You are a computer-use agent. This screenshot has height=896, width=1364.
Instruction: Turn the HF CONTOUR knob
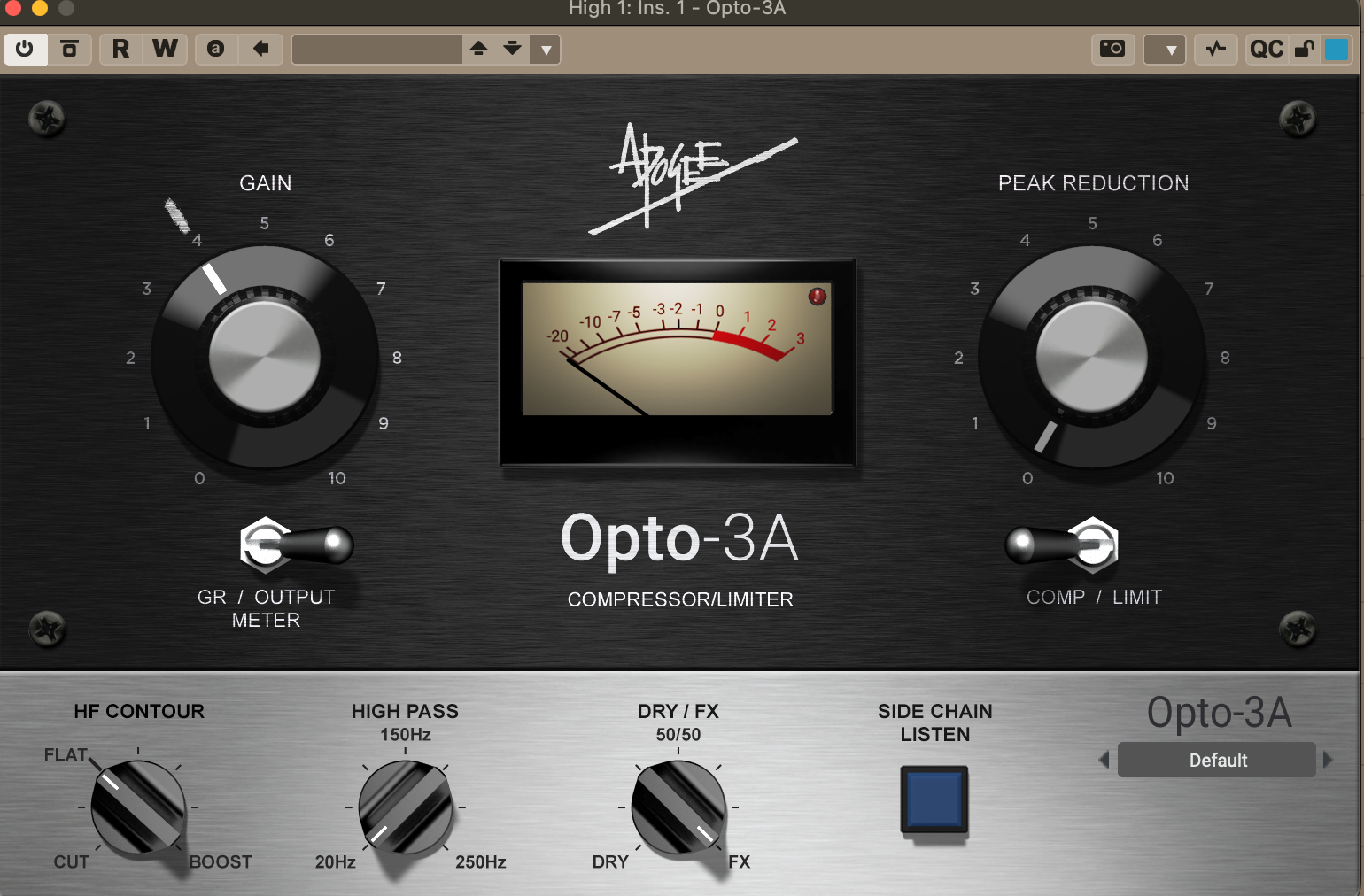[138, 807]
